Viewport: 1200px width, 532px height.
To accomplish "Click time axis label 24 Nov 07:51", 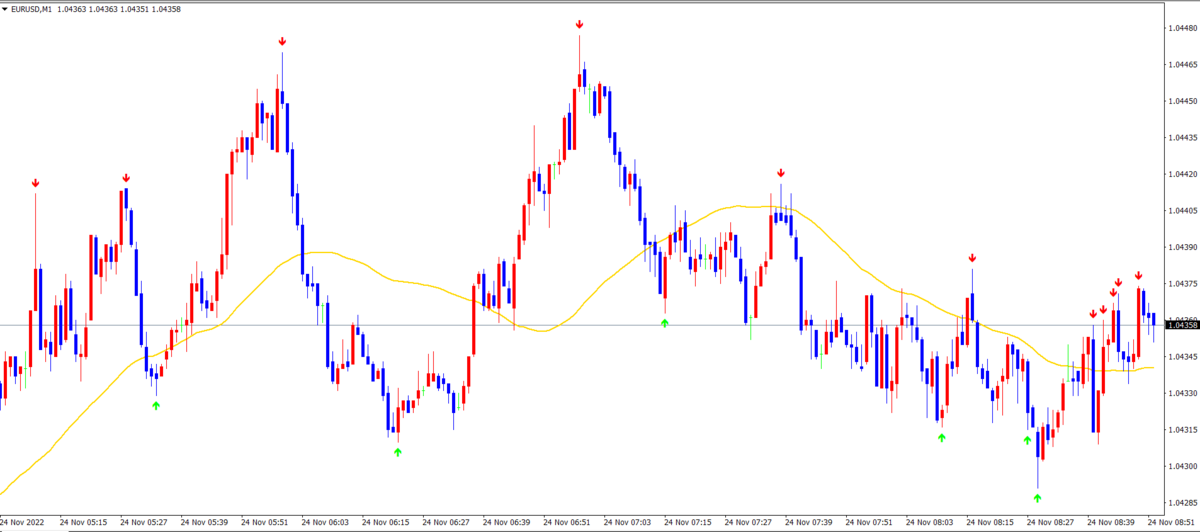I will [x=870, y=522].
